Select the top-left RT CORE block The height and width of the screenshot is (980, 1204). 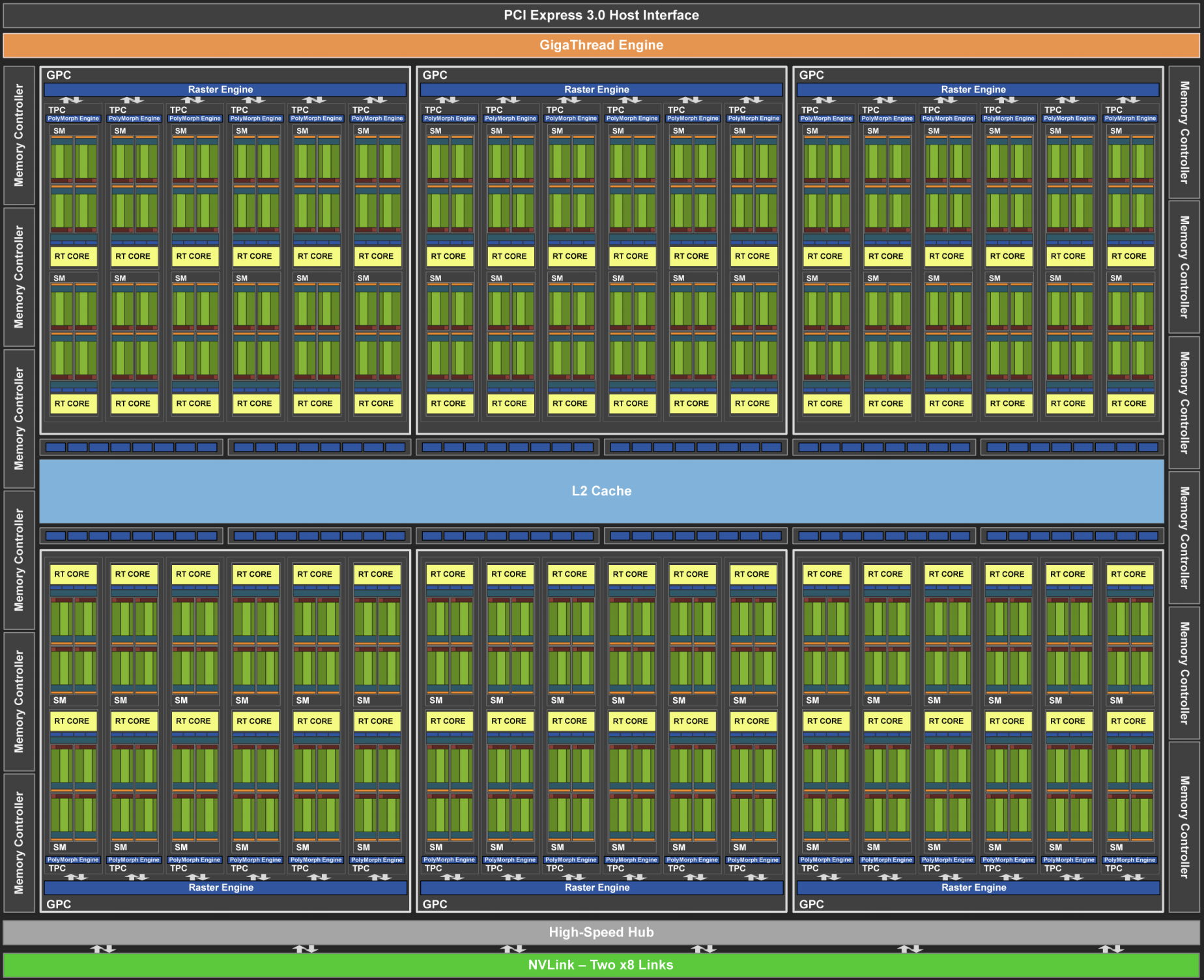point(73,256)
